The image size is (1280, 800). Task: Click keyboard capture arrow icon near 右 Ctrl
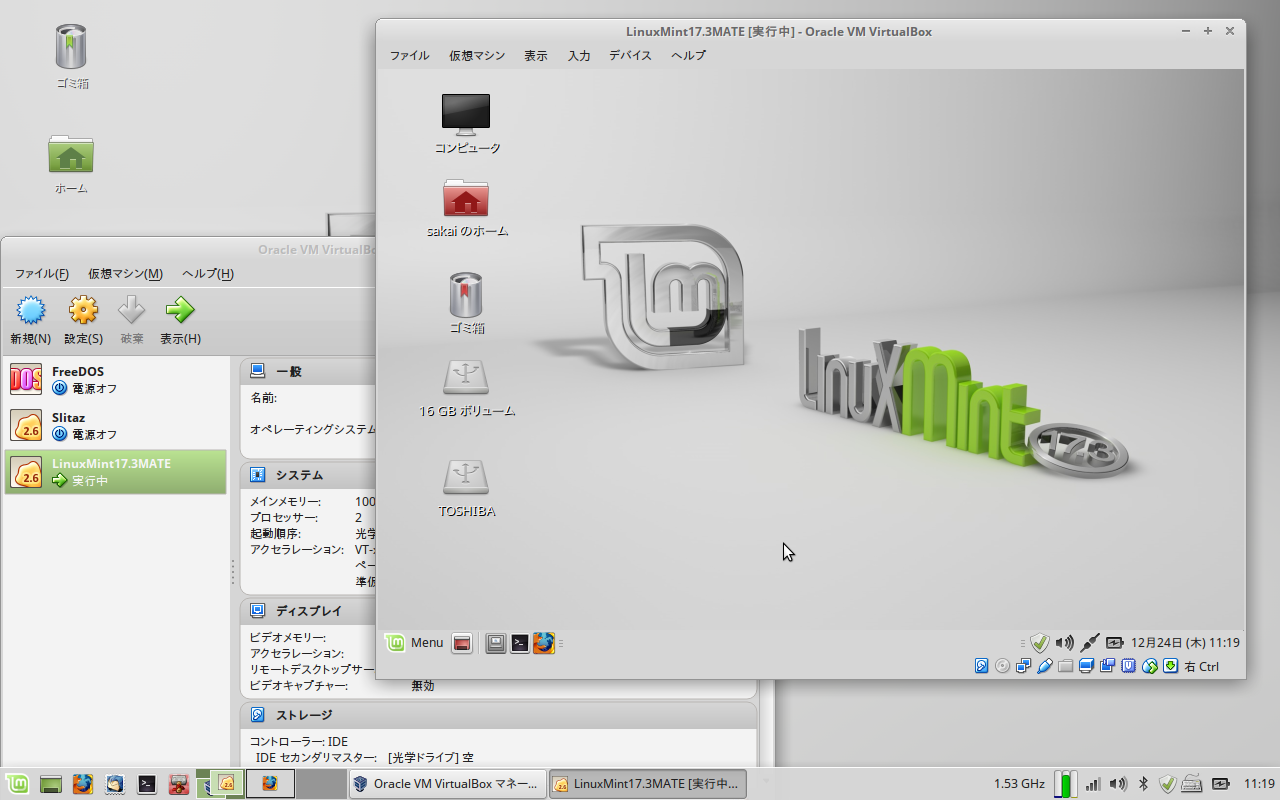point(1171,666)
